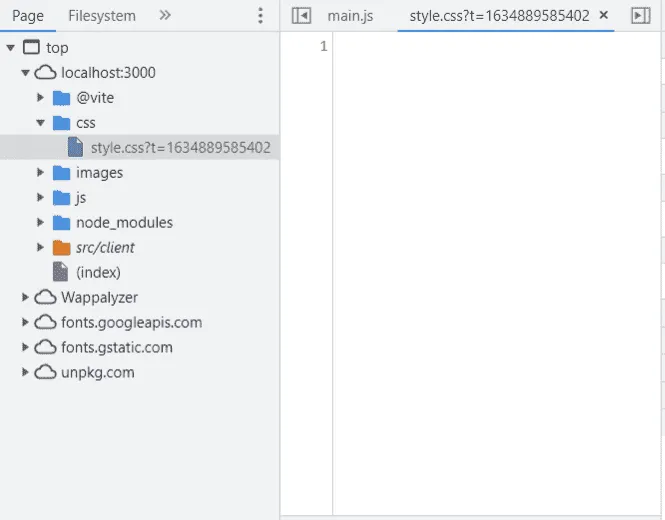Click the css folder icon
The height and width of the screenshot is (520, 665).
tap(61, 123)
